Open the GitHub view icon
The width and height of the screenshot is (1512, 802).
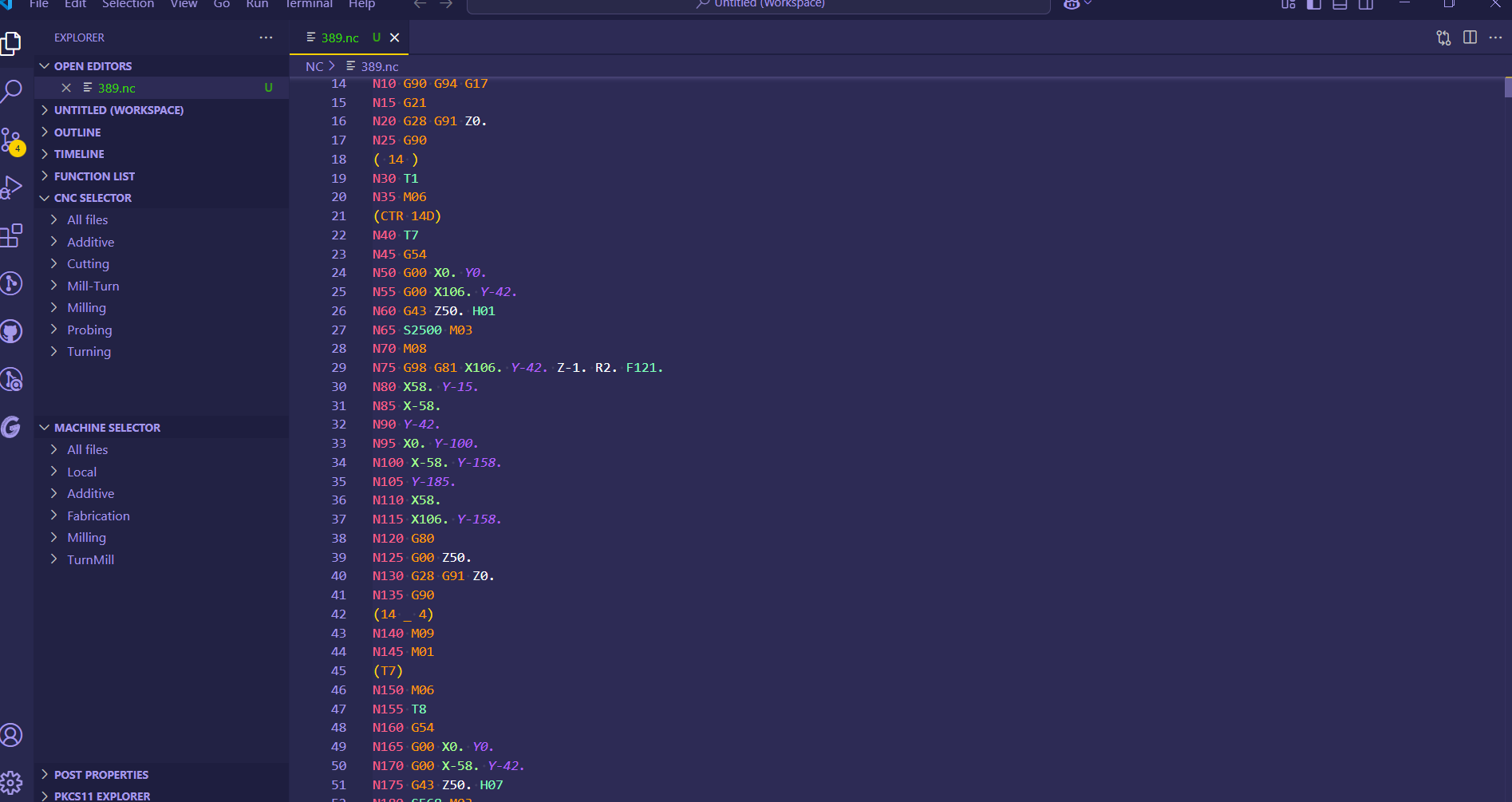pyautogui.click(x=12, y=331)
